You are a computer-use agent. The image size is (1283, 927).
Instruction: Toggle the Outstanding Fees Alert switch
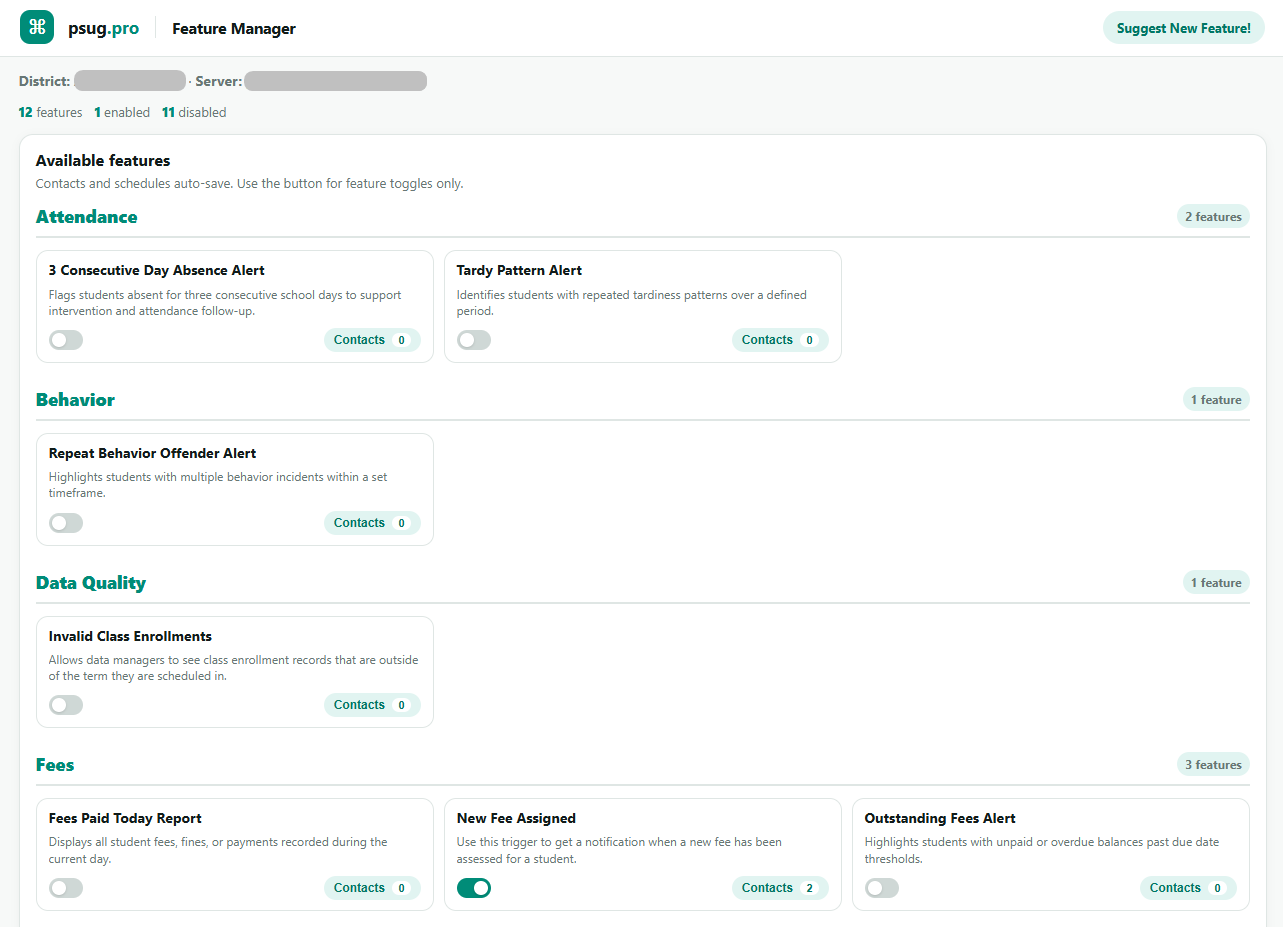pyautogui.click(x=882, y=888)
